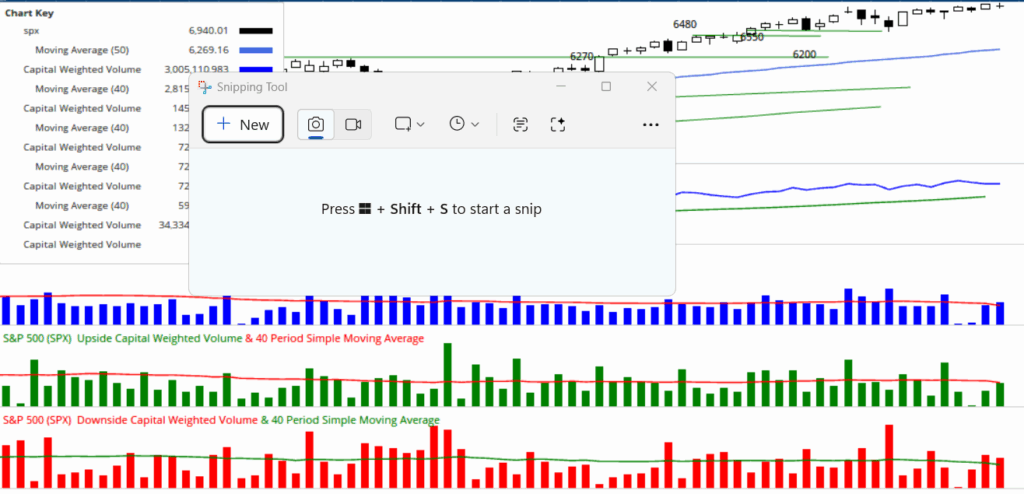Open the snipping shape mode dropdown
The height and width of the screenshot is (494, 1024).
[x=410, y=124]
